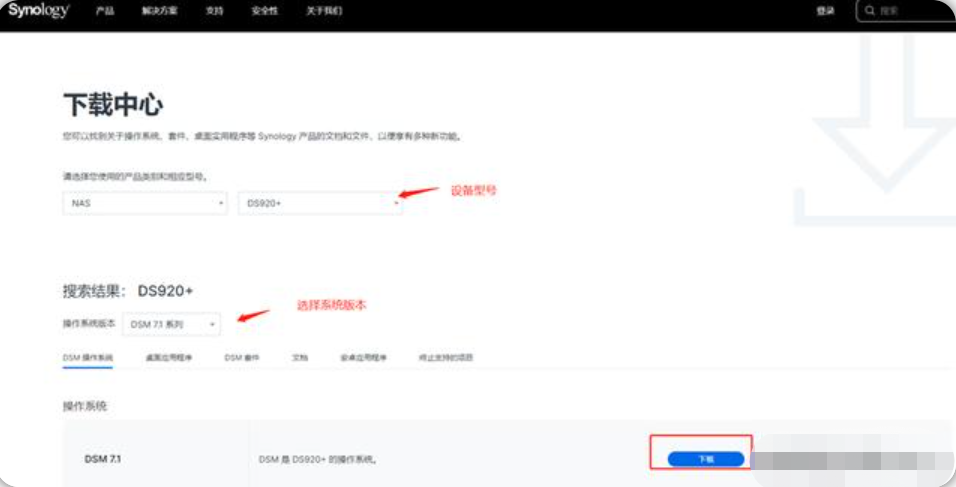
Task: Switch to the 桌面应用程序 tab
Action: [x=169, y=358]
